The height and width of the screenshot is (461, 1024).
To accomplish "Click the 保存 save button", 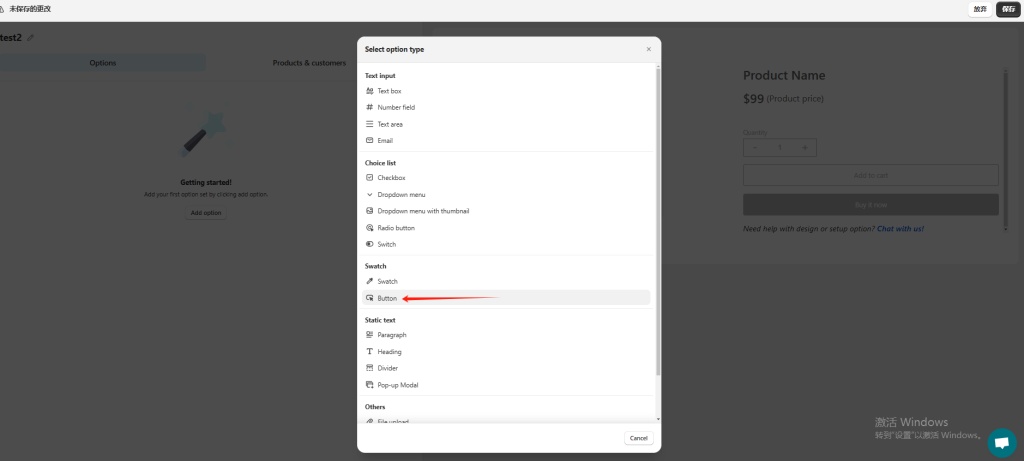I will (x=1007, y=9).
